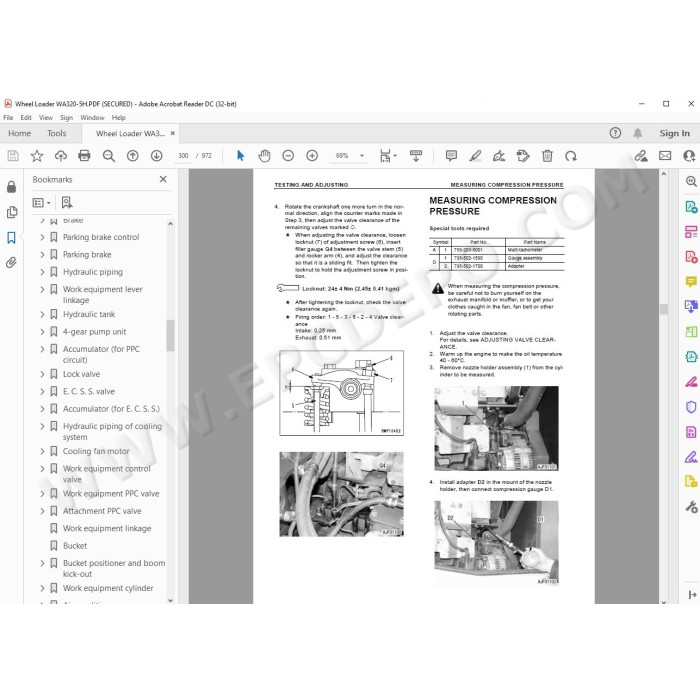
Task: Expand the Parking brake control bookmark
Action: (42, 237)
